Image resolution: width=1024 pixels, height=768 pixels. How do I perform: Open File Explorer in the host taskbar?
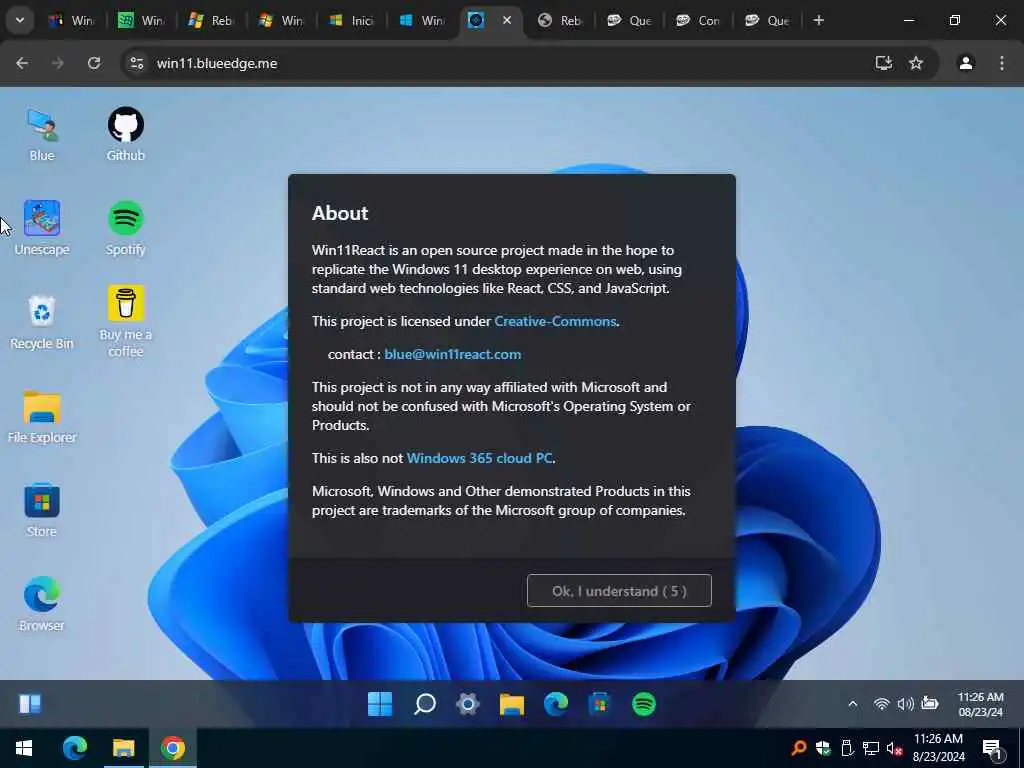(123, 748)
